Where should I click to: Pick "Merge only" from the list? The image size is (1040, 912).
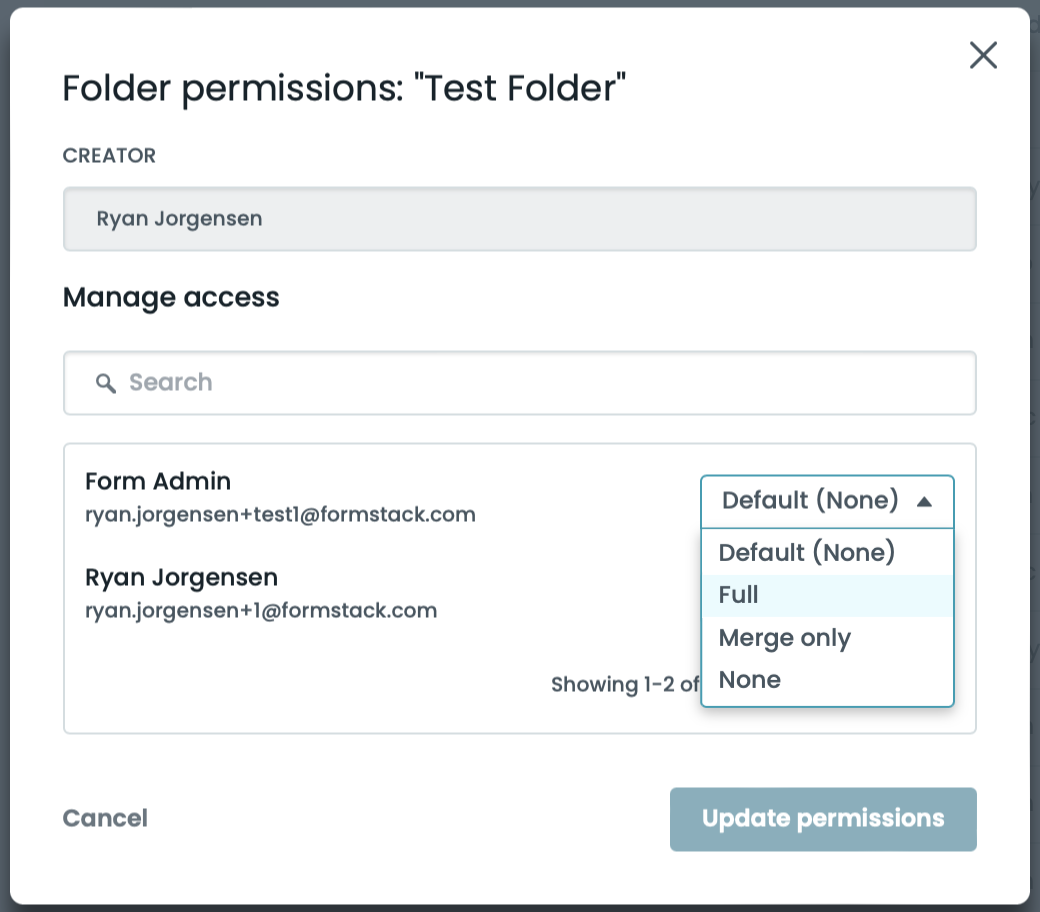784,638
